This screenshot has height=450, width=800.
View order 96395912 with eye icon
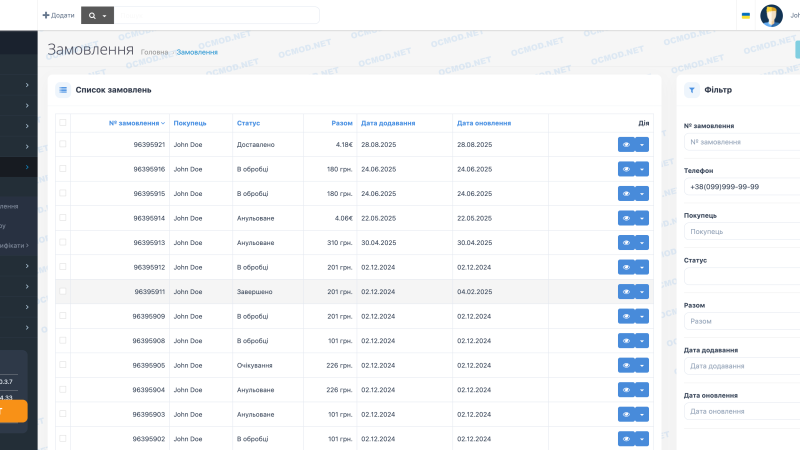pos(626,267)
